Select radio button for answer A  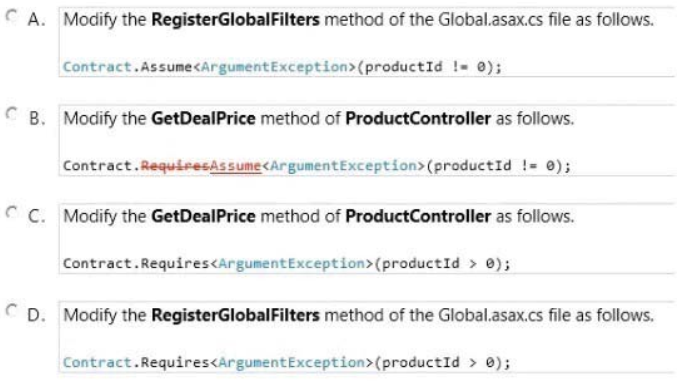[12, 17]
